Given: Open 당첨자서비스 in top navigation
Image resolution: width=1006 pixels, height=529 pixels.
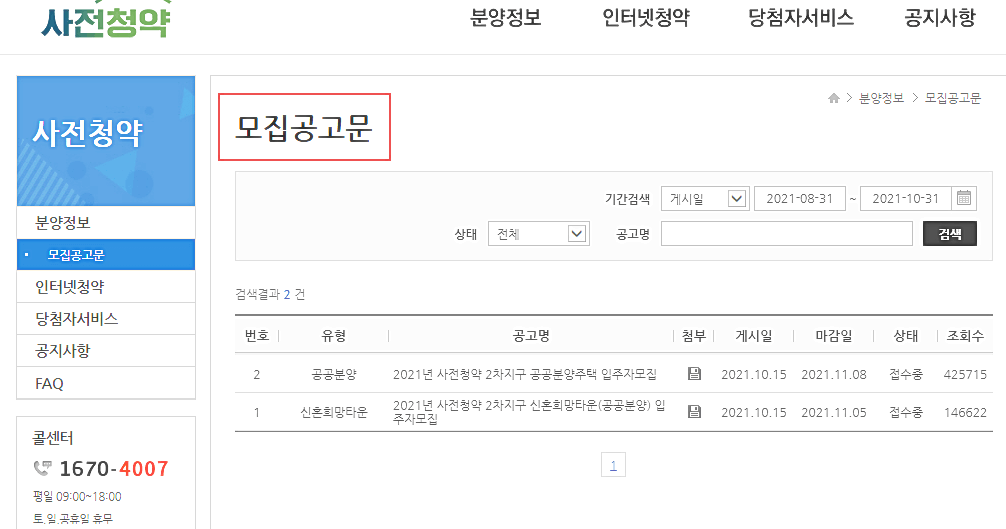Looking at the screenshot, I should pos(801,17).
